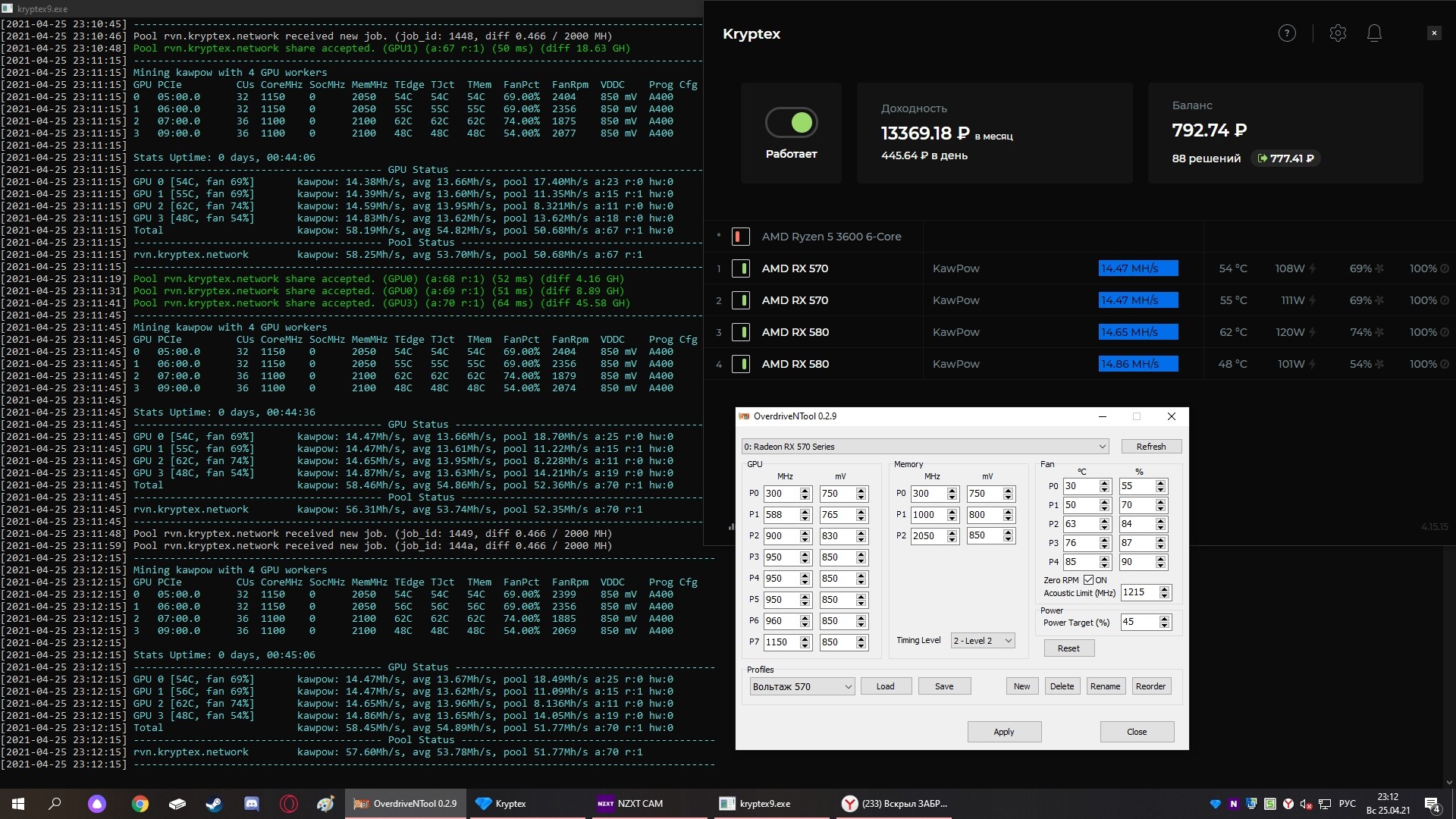
Task: Click the NZXT tray icon
Action: 1233,804
